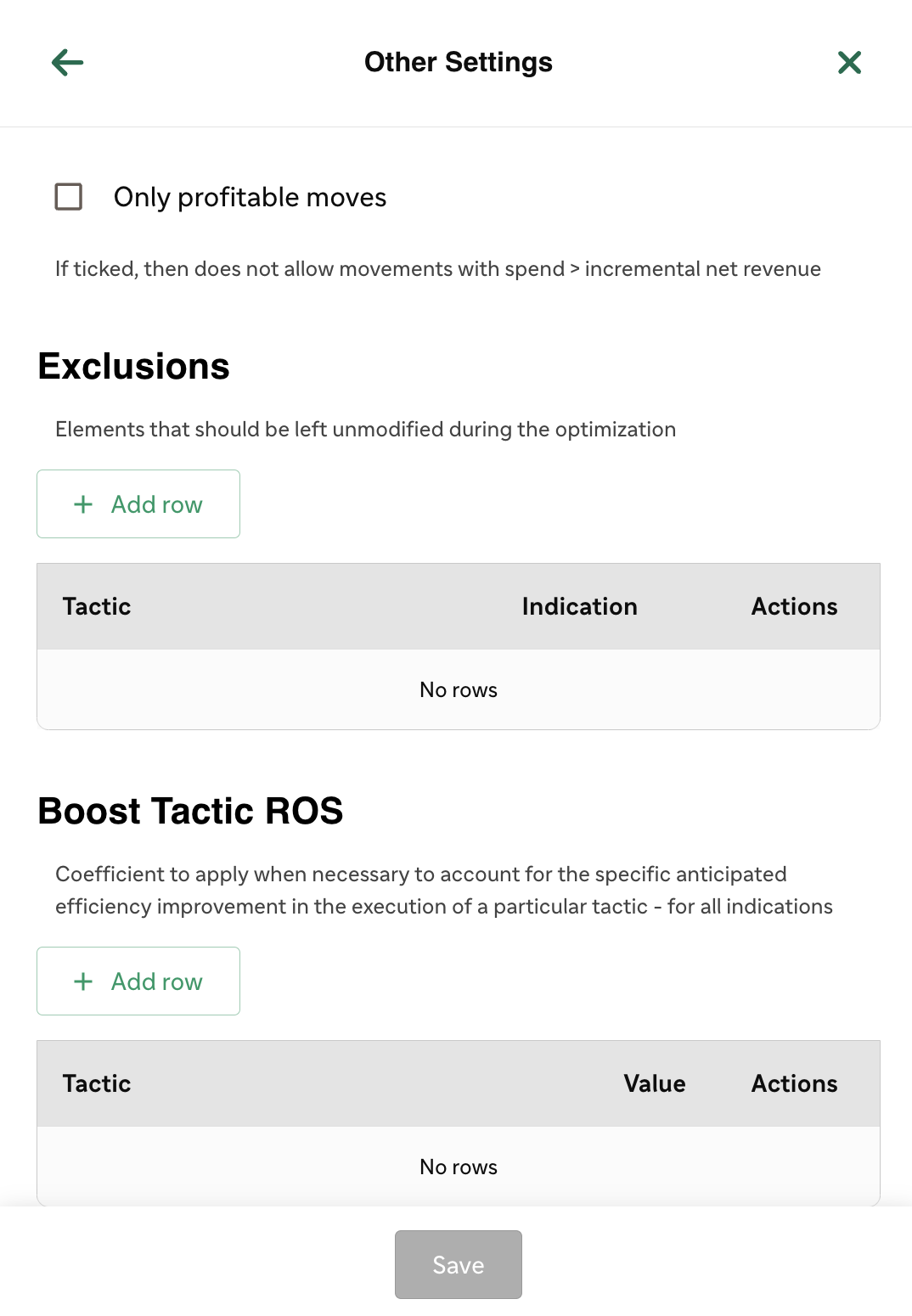912x1316 pixels.
Task: Tick the Only profitable moves checkbox
Action: pyautogui.click(x=69, y=196)
